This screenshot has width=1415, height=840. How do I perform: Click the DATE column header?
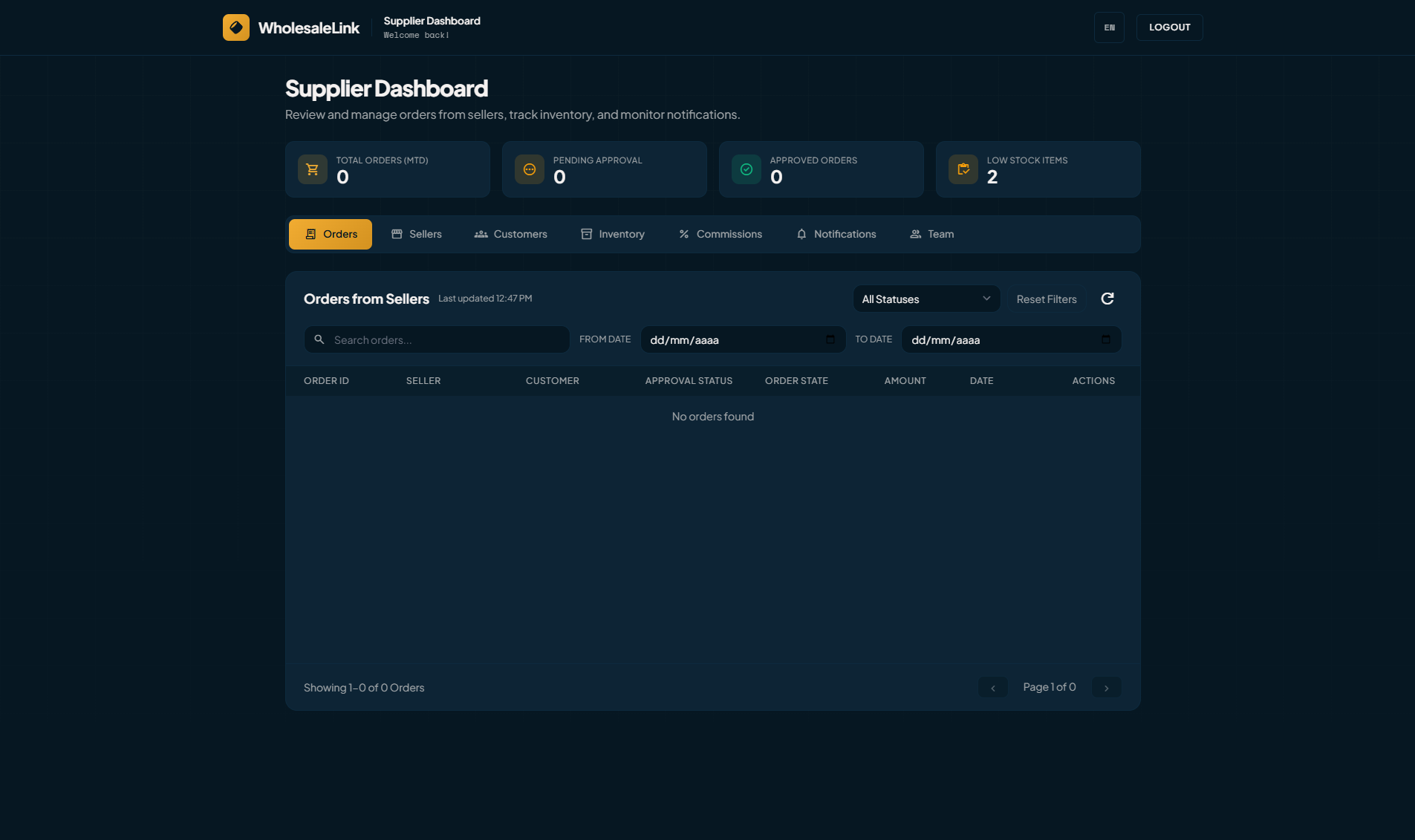pyautogui.click(x=981, y=381)
